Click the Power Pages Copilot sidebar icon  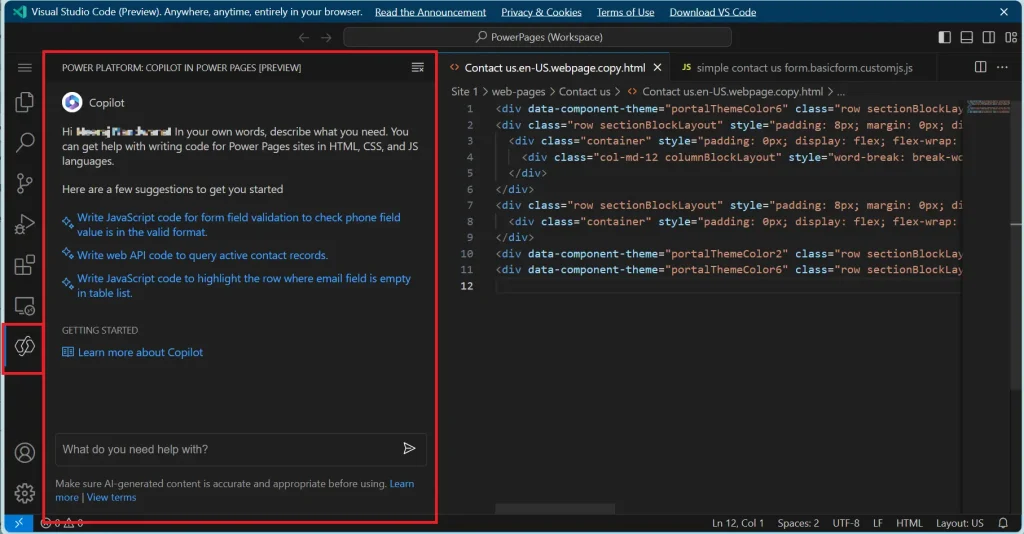25,347
